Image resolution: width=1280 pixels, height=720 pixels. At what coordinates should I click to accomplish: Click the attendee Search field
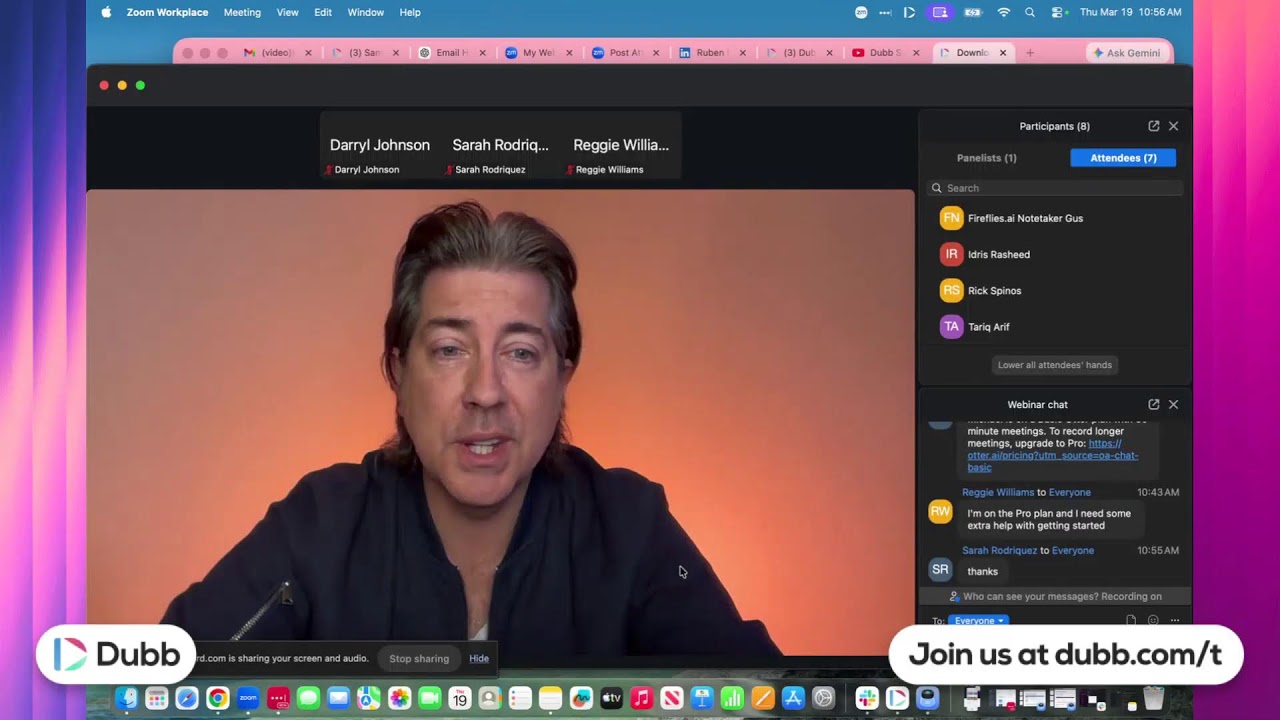click(1055, 188)
